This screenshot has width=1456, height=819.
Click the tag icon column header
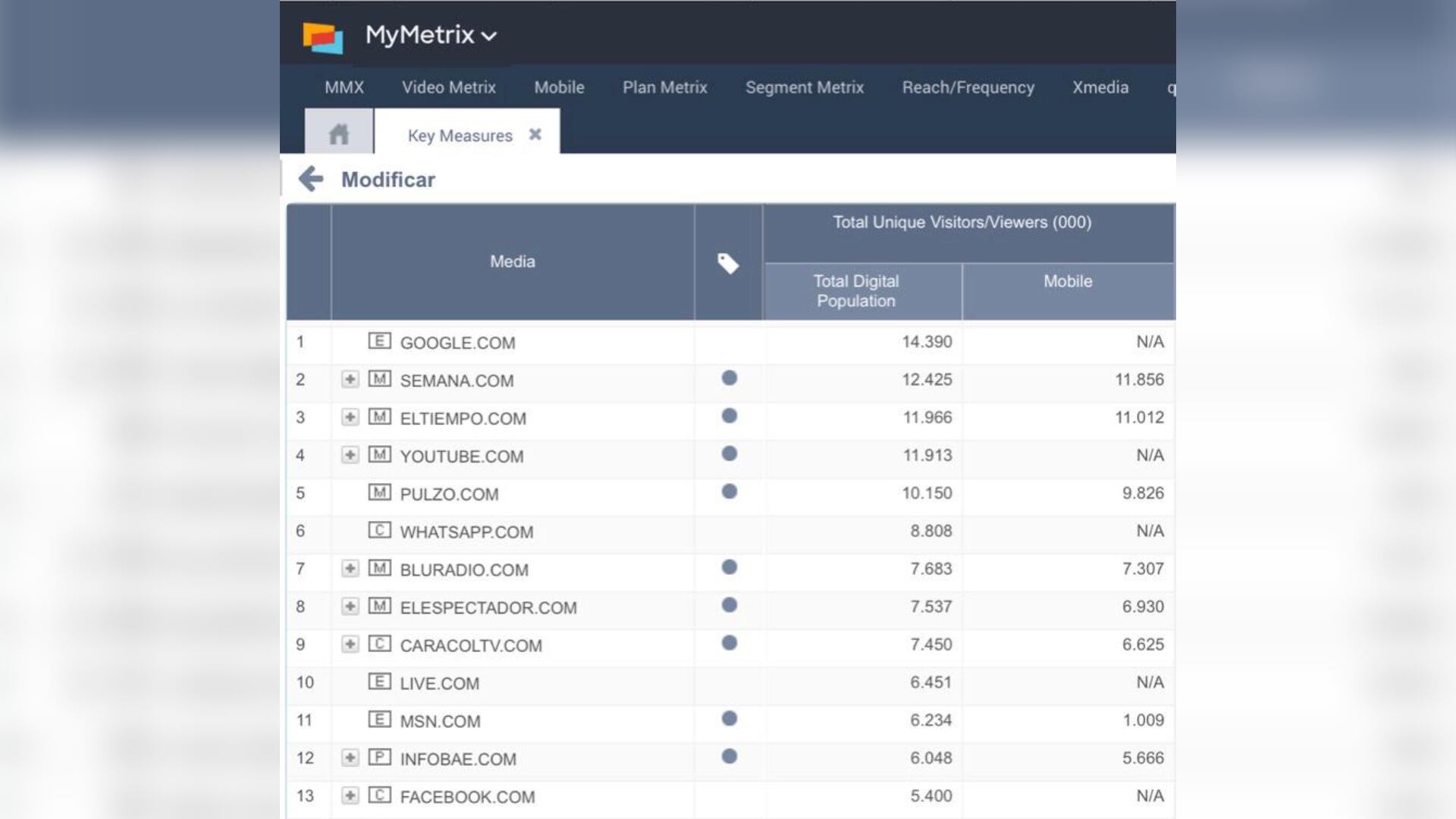click(727, 262)
